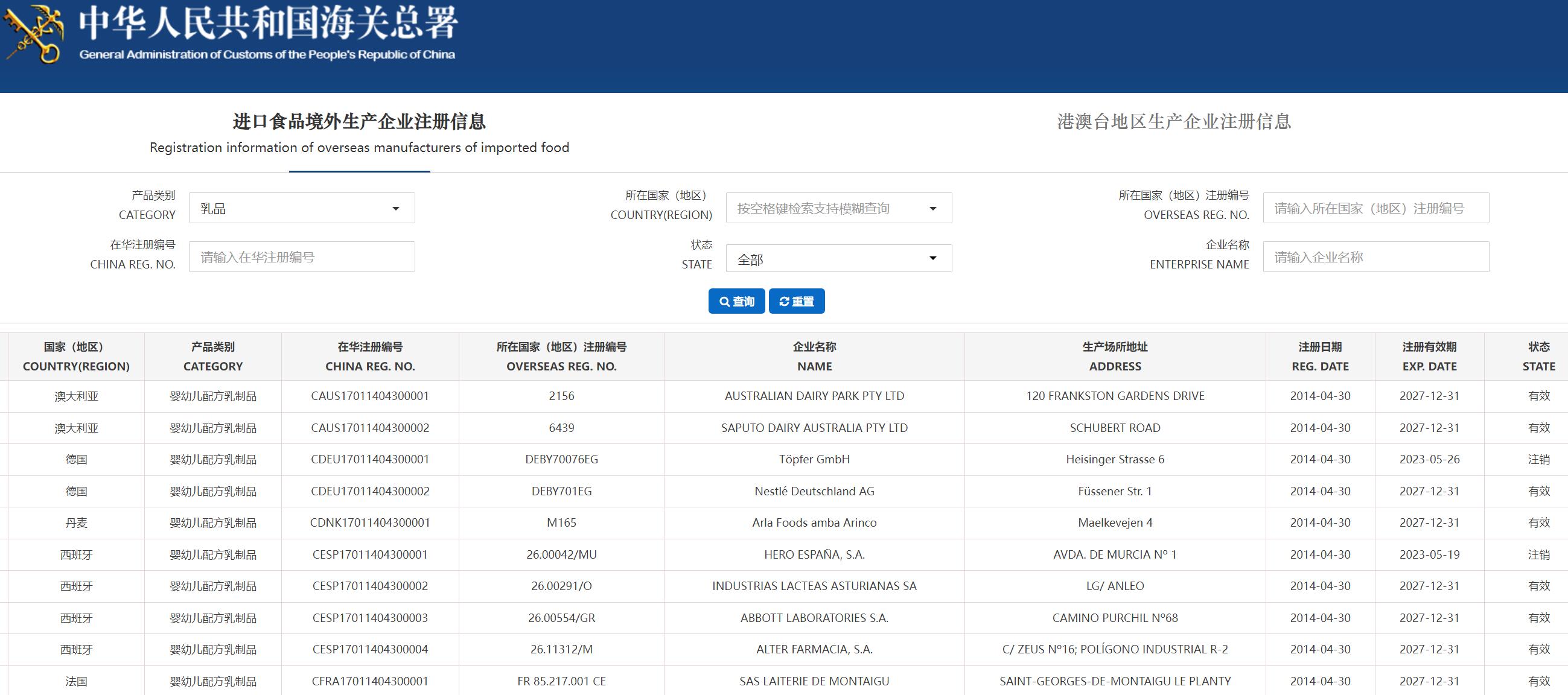Click the 企业名称 NAME column header
The height and width of the screenshot is (695, 1568).
814,357
